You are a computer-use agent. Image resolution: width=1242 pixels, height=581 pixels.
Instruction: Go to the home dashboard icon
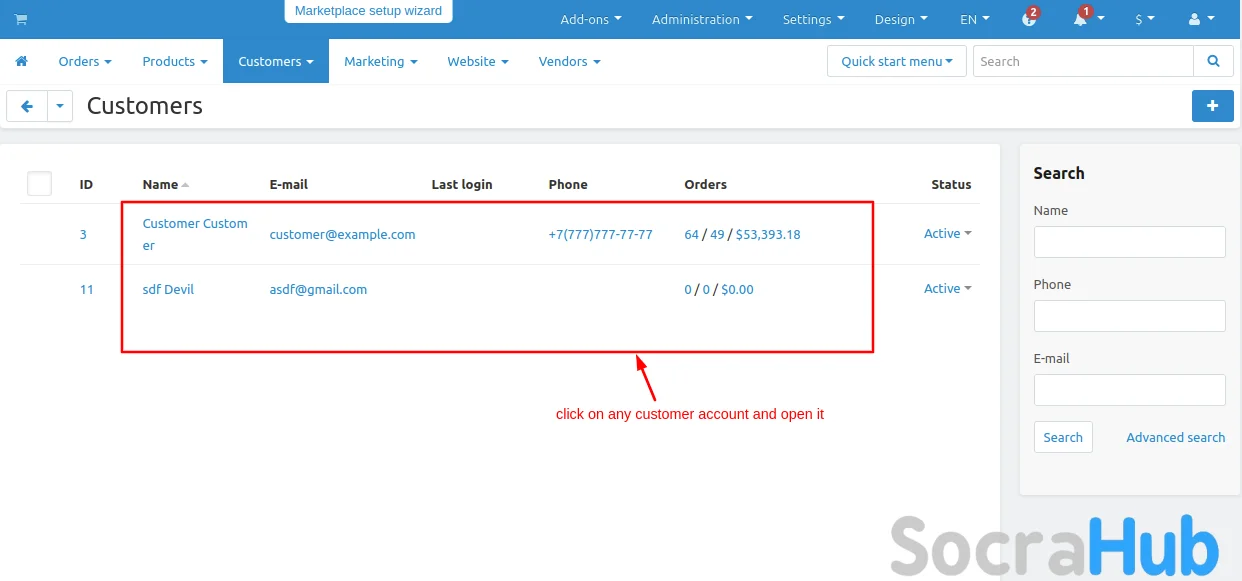click(x=21, y=61)
